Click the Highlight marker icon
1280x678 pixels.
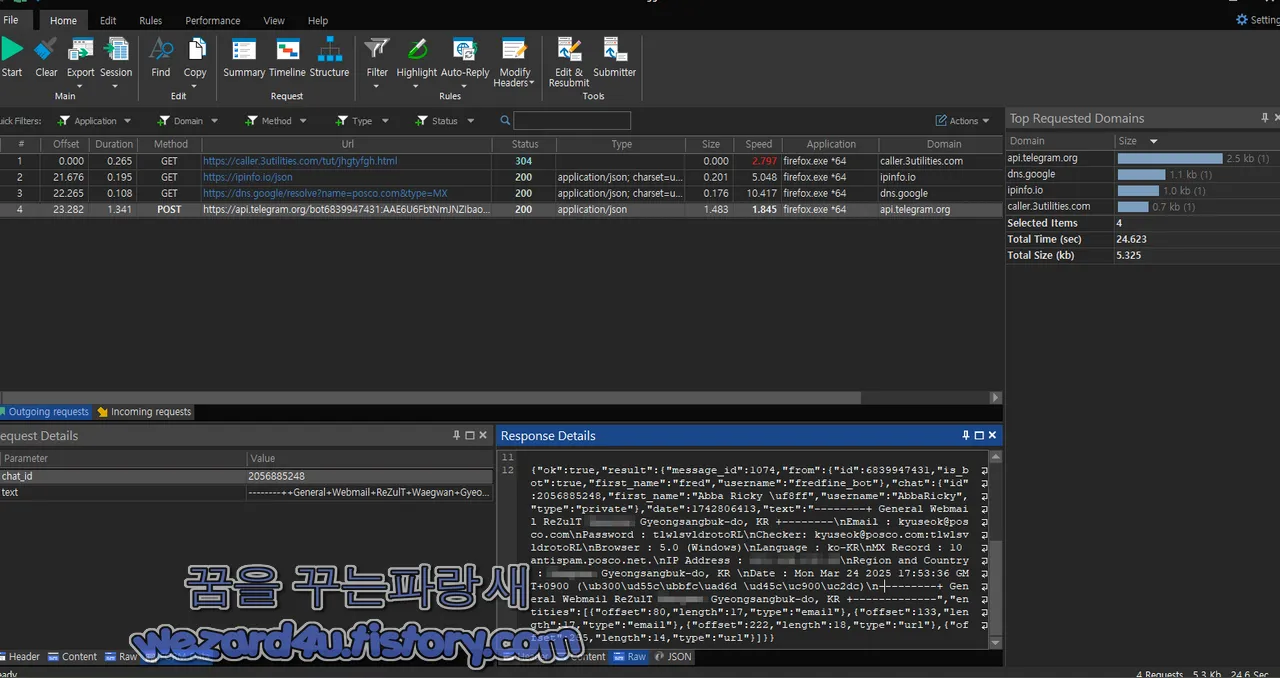417,49
